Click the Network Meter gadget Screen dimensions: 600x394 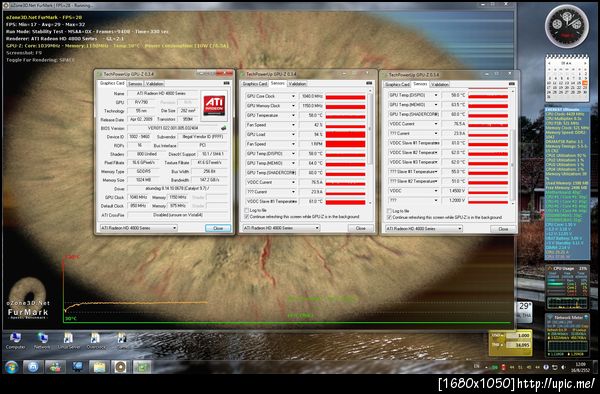567,336
